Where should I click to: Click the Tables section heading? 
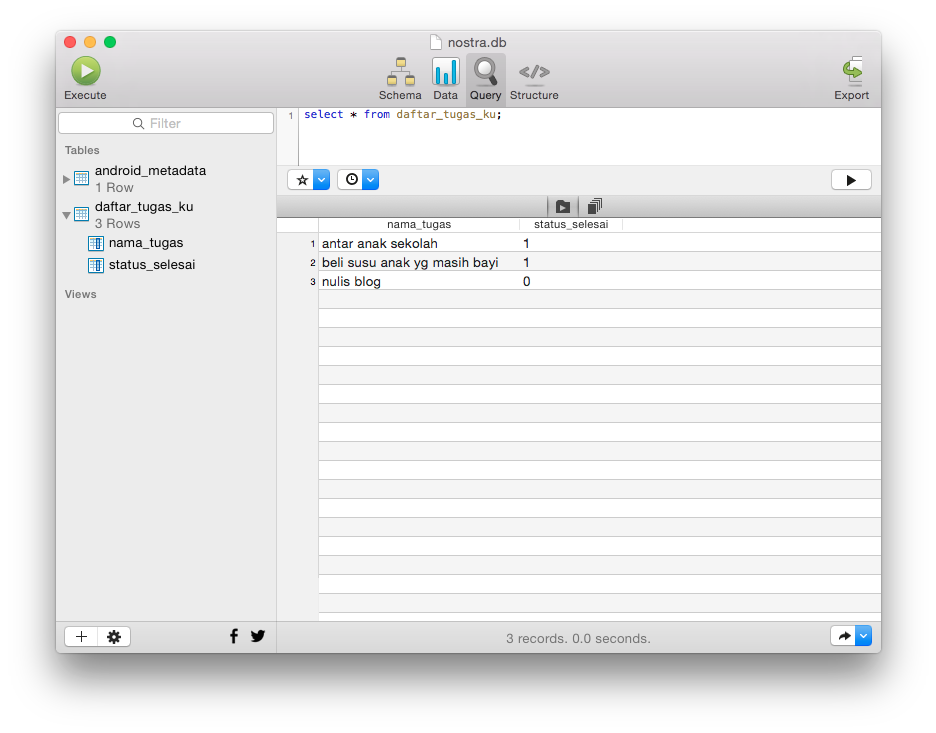82,150
